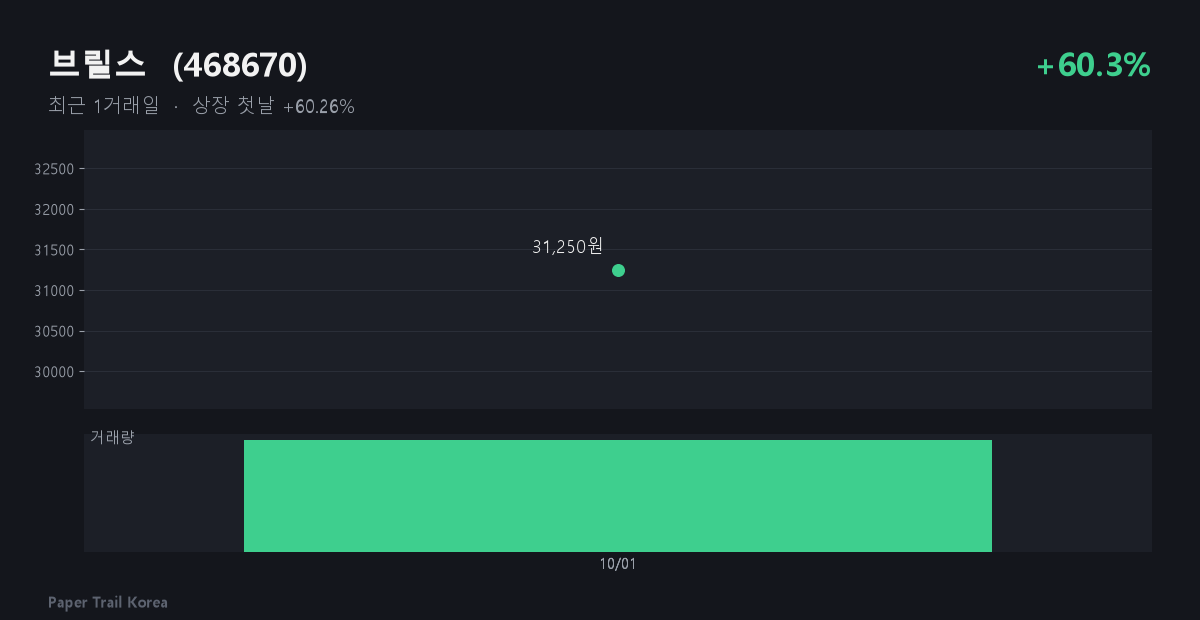Click the 거래량 volume panel label
Image resolution: width=1200 pixels, height=620 pixels.
click(x=112, y=437)
